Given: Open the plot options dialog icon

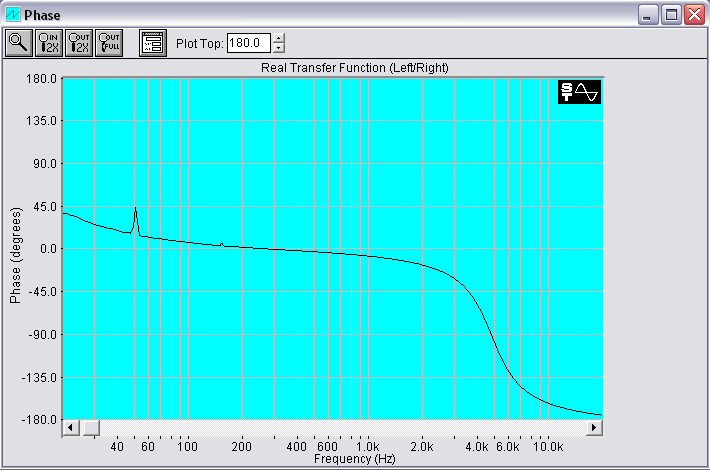Looking at the screenshot, I should coord(153,43).
